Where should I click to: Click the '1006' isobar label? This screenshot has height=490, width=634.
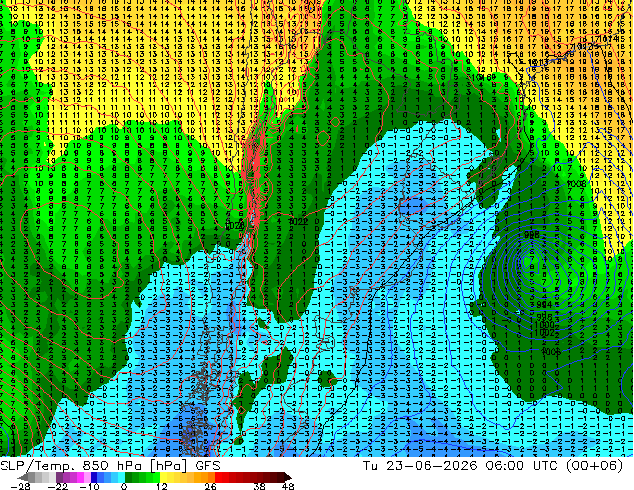point(551,351)
